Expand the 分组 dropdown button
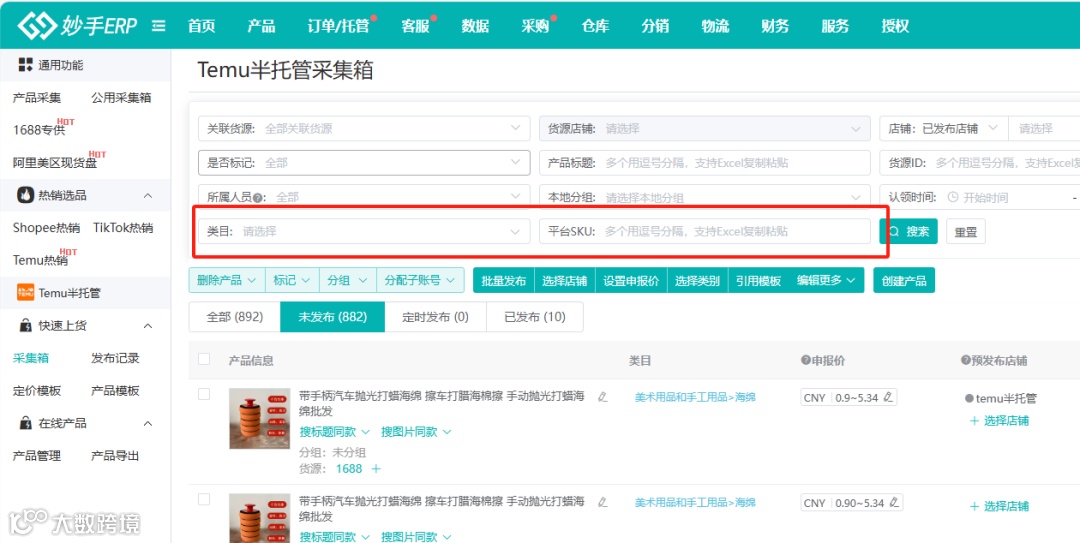Viewport: 1080px width, 543px height. point(348,280)
